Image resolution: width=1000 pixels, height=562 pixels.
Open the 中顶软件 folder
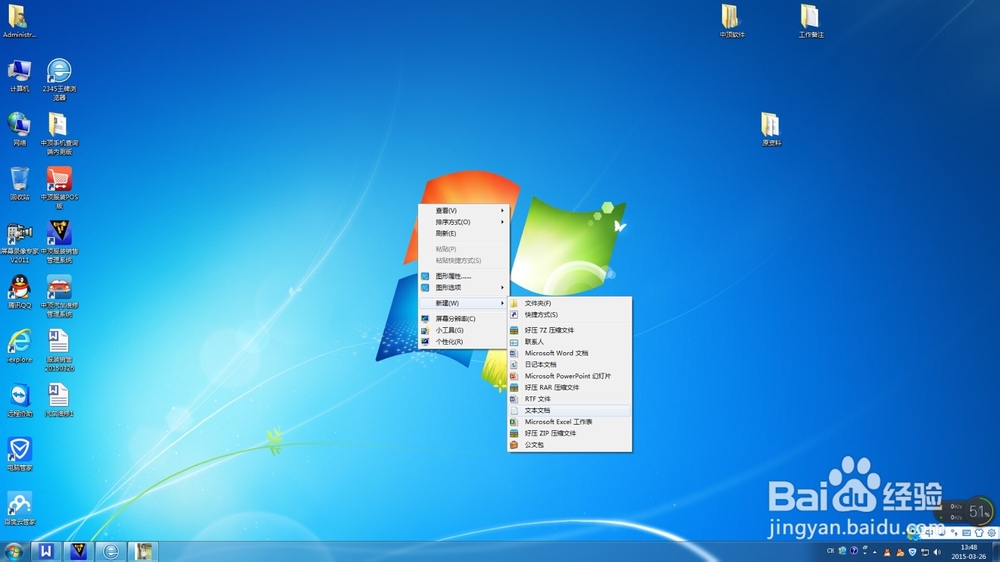point(732,21)
